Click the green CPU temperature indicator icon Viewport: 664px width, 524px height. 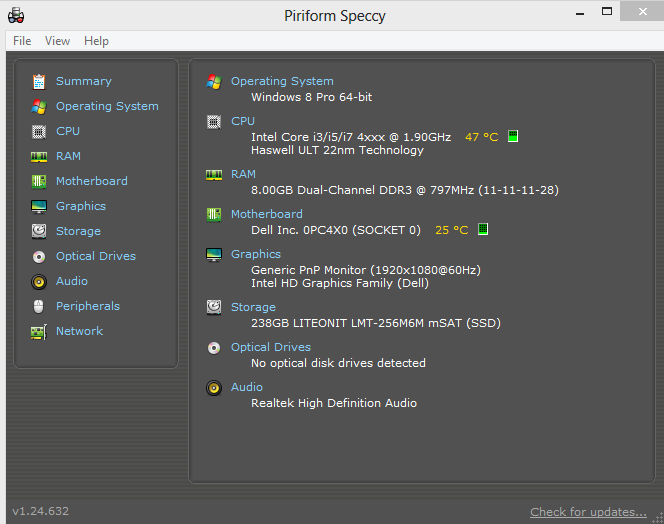pos(513,136)
